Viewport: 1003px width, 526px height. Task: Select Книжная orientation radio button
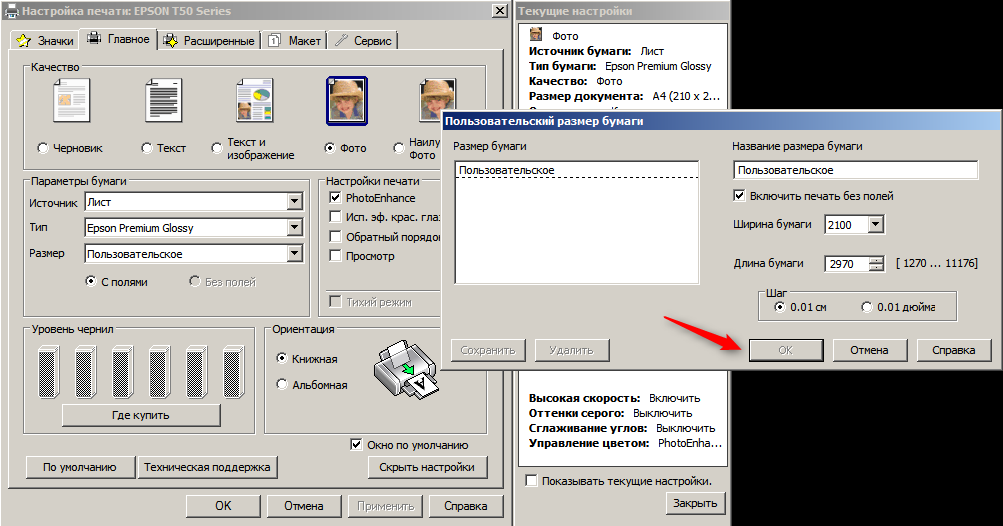pyautogui.click(x=281, y=358)
